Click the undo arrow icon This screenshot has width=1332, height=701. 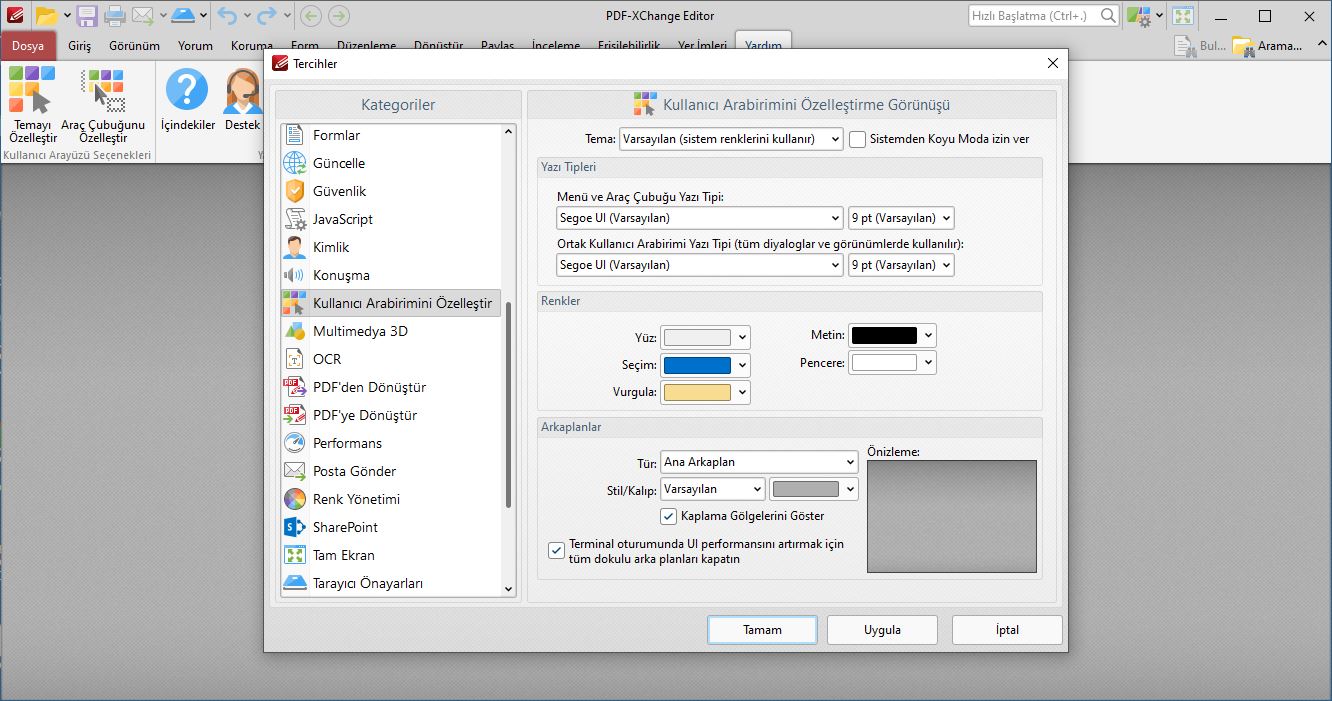228,15
